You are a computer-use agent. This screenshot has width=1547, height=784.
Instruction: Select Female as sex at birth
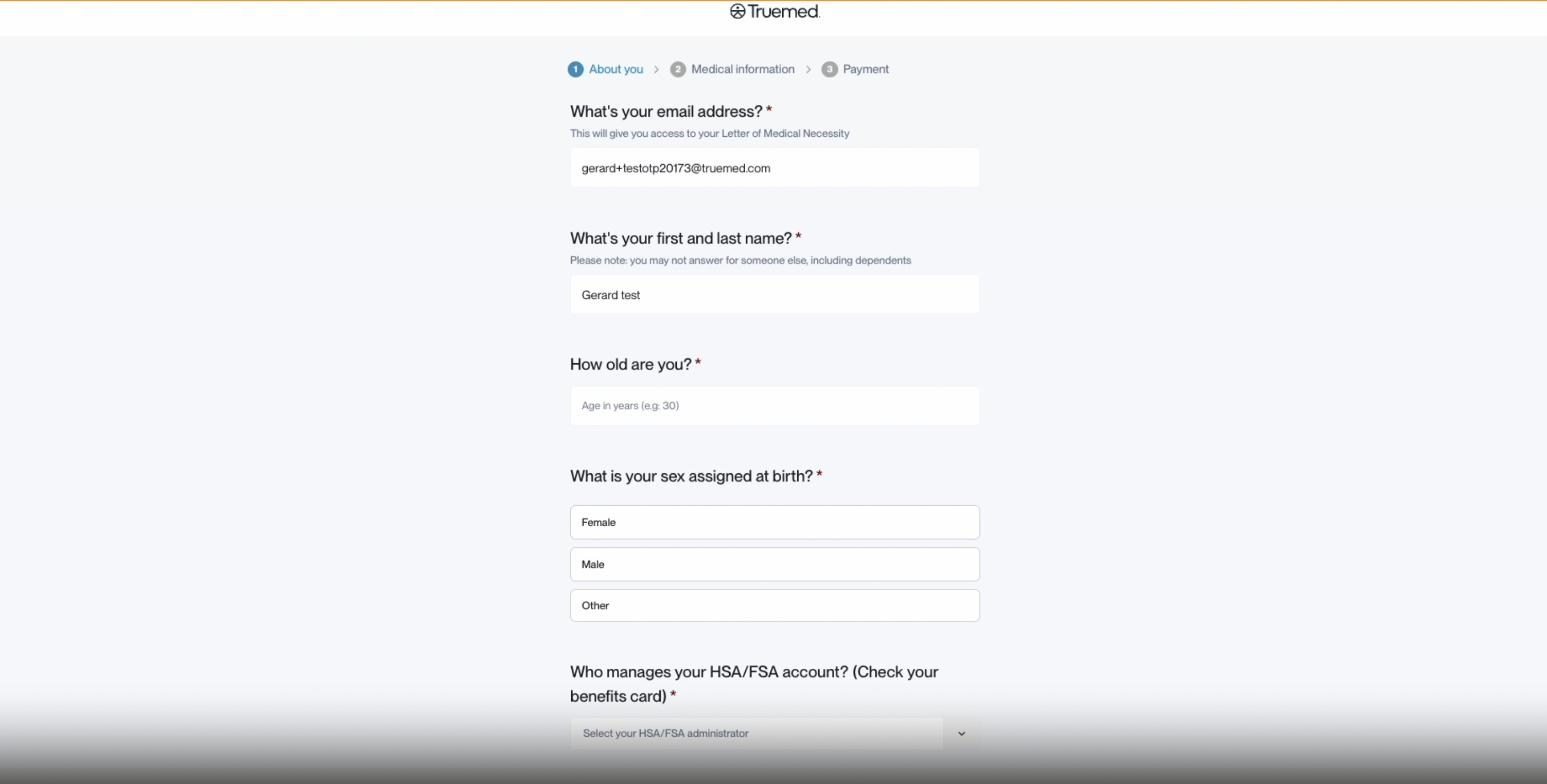pyautogui.click(x=774, y=522)
